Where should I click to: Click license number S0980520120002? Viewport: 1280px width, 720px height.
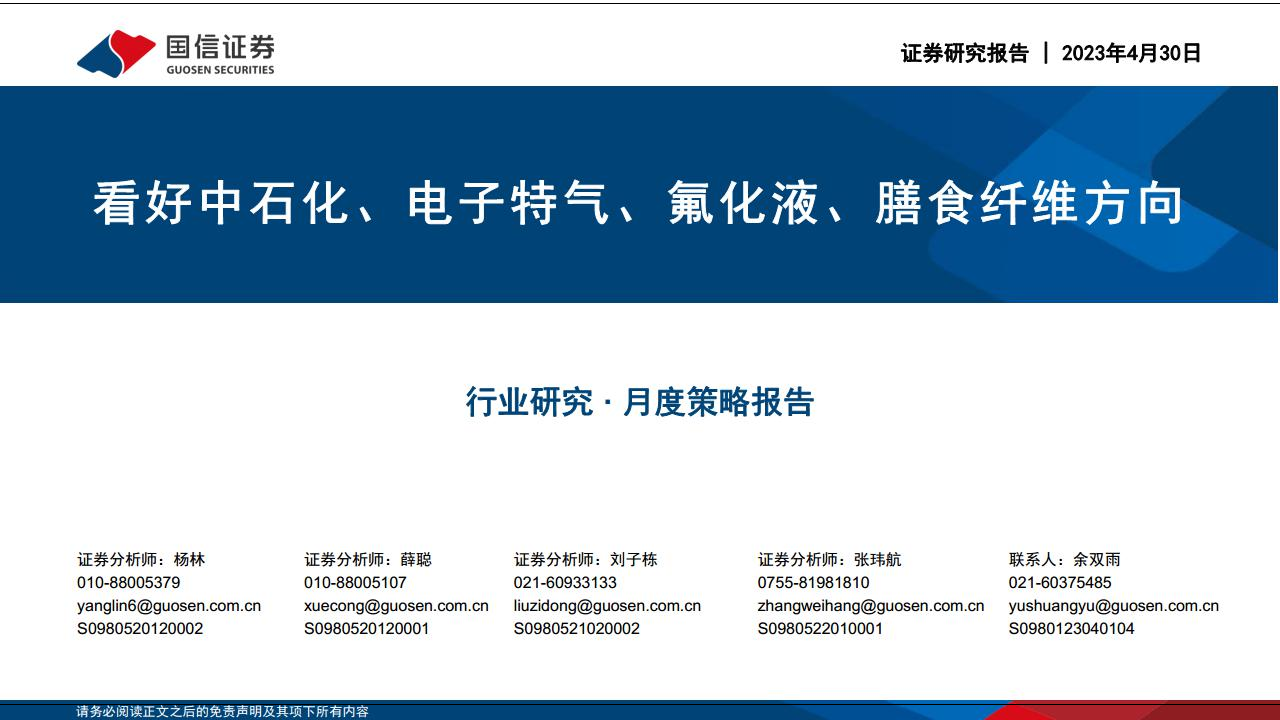click(140, 629)
